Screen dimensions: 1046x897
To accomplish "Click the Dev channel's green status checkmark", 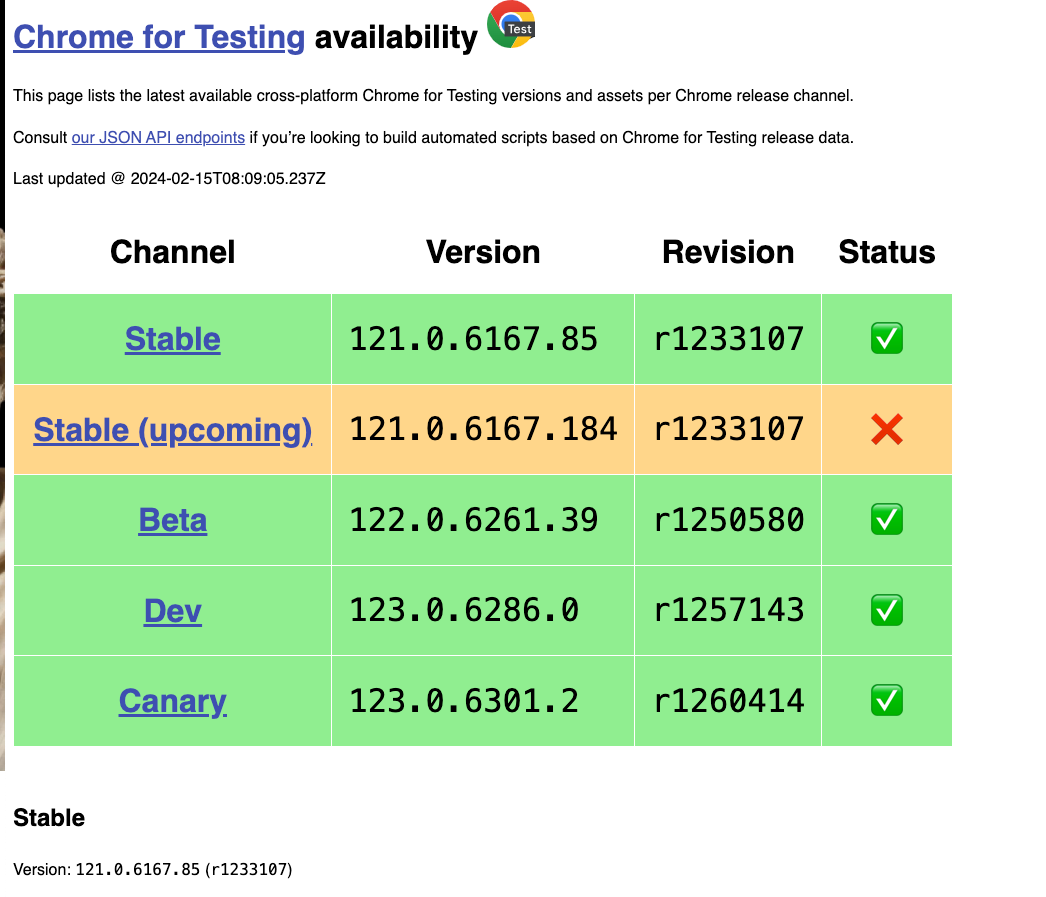I will [x=887, y=610].
